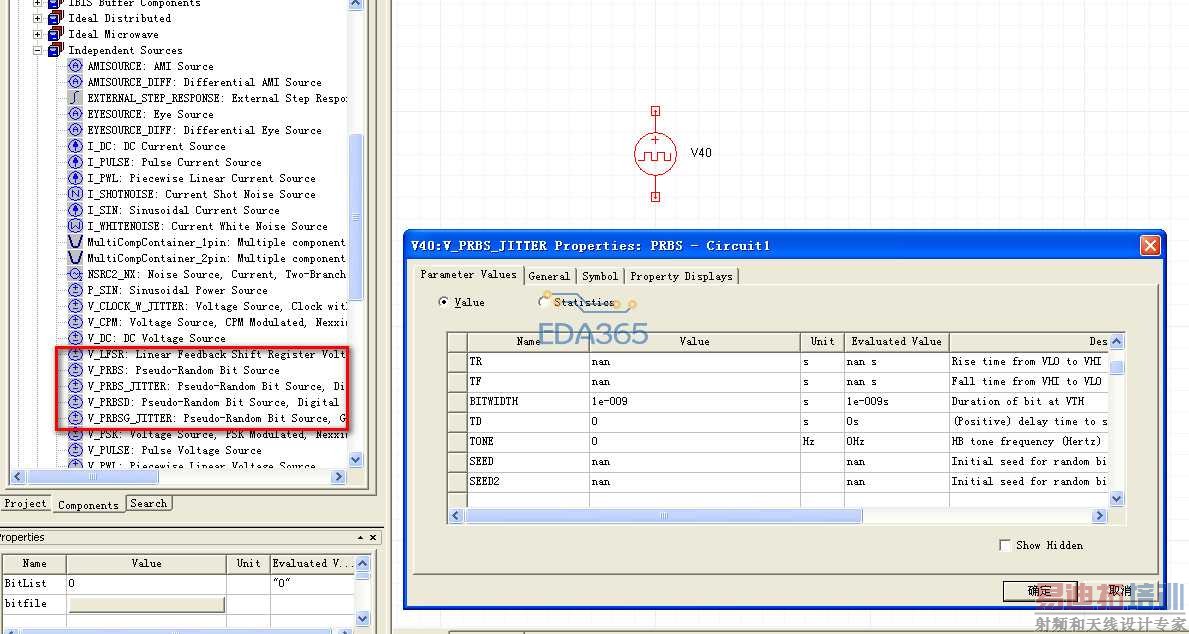
Task: Expand the Ideal Distributed tree node
Action: click(38, 18)
